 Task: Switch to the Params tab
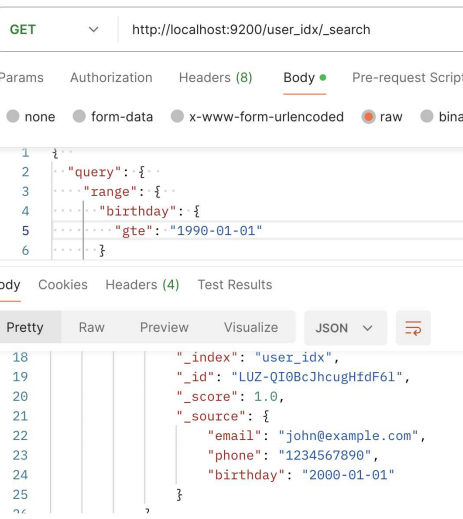click(x=21, y=78)
